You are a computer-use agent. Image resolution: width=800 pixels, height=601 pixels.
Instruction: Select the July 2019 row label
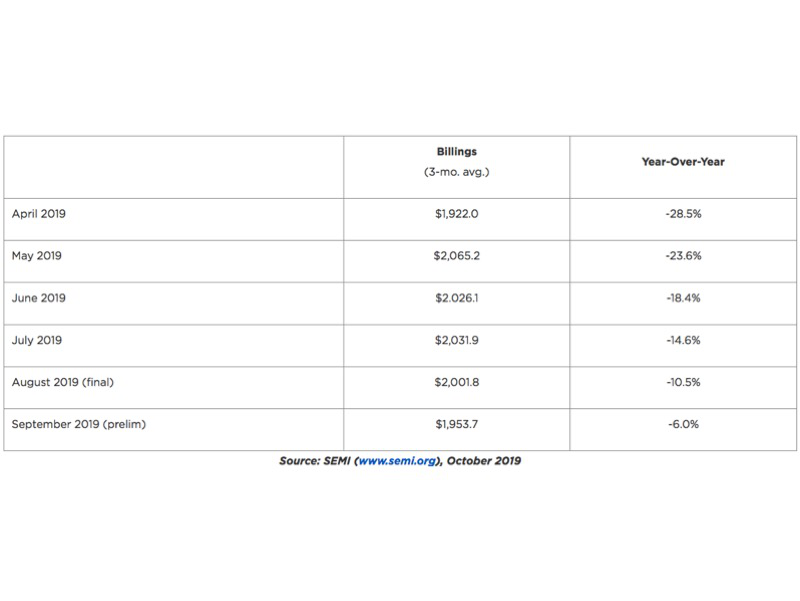pos(36,340)
